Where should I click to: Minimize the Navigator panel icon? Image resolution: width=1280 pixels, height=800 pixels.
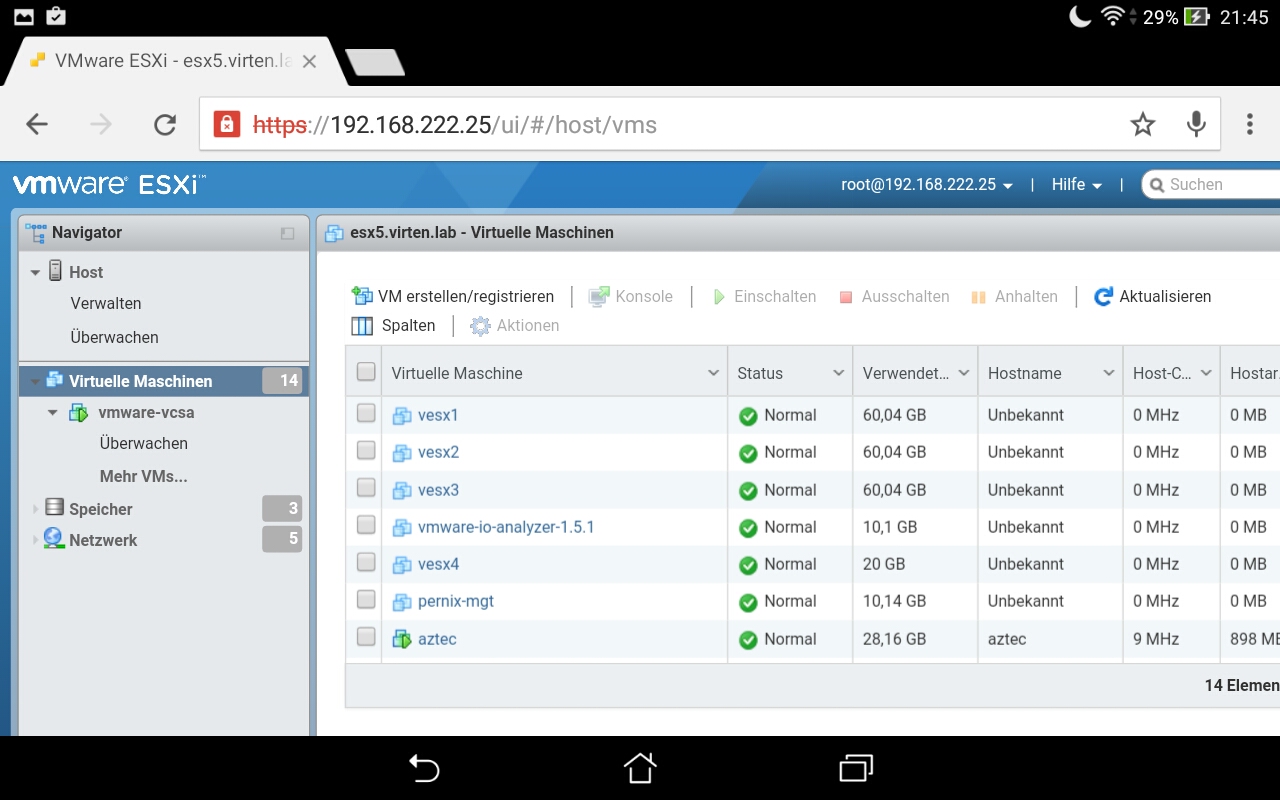288,233
